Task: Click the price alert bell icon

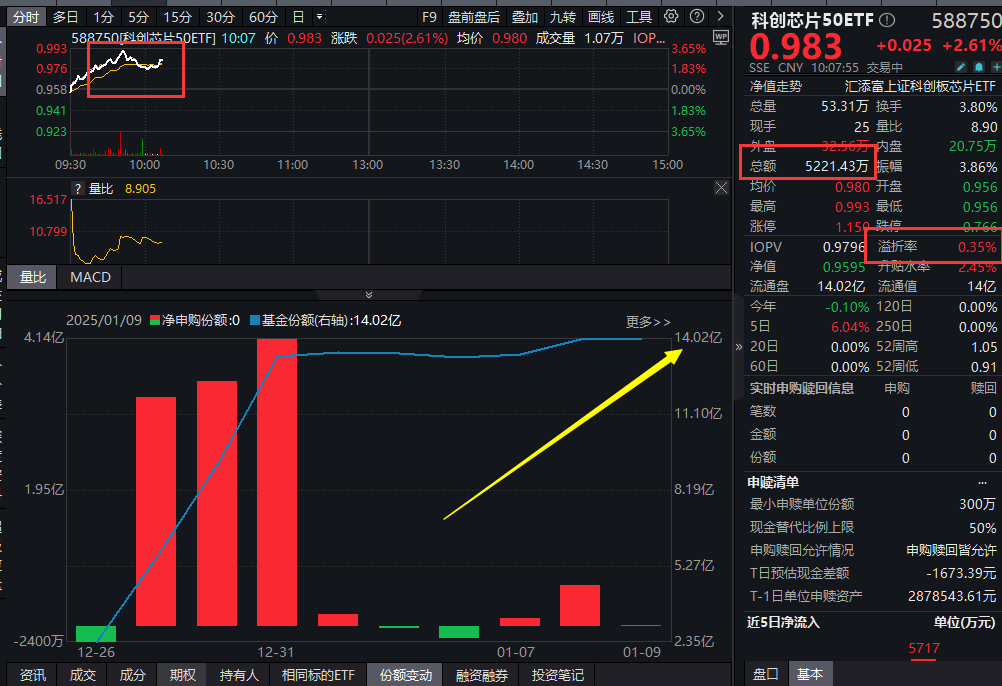Action: click(977, 66)
